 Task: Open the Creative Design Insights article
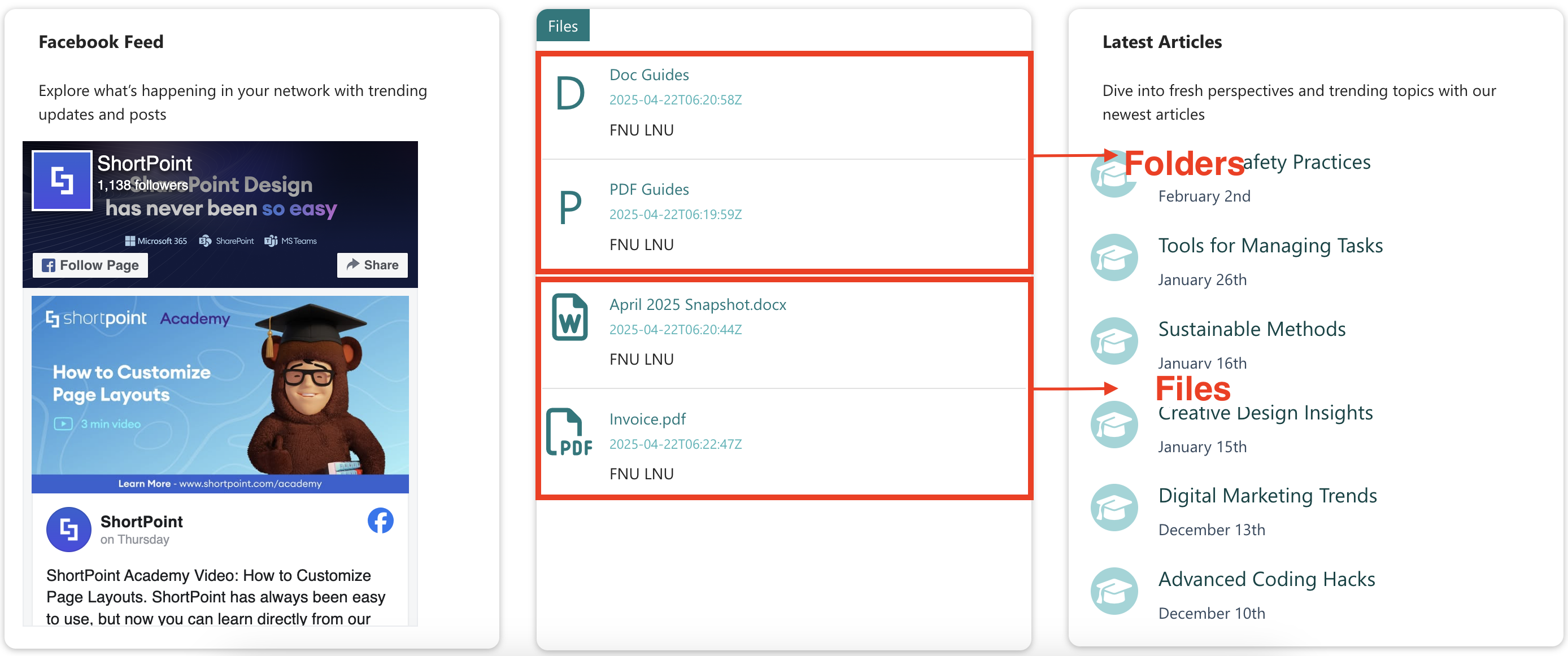pos(1265,414)
